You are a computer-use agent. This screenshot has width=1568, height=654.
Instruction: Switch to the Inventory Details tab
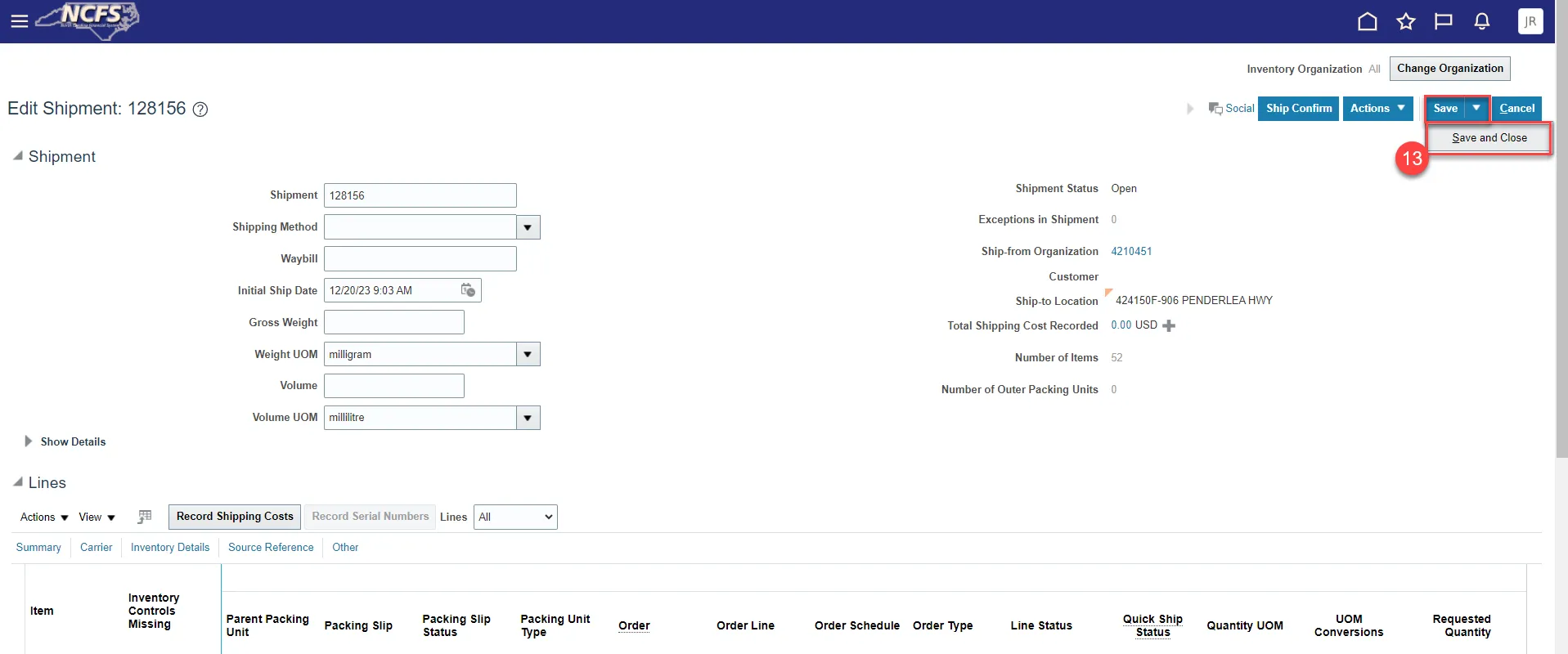tap(170, 548)
